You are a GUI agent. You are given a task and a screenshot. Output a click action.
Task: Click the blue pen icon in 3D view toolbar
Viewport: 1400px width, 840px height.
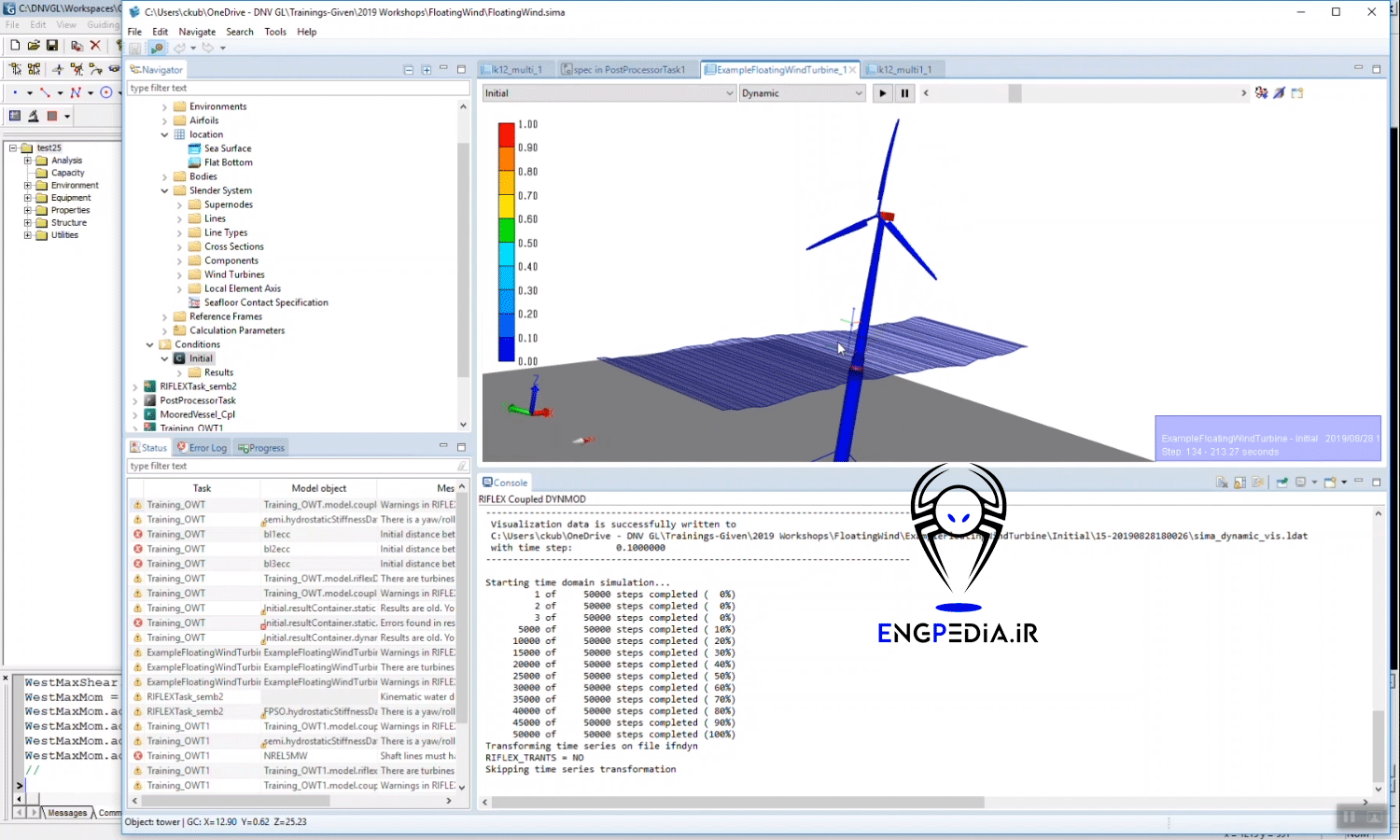(1280, 92)
